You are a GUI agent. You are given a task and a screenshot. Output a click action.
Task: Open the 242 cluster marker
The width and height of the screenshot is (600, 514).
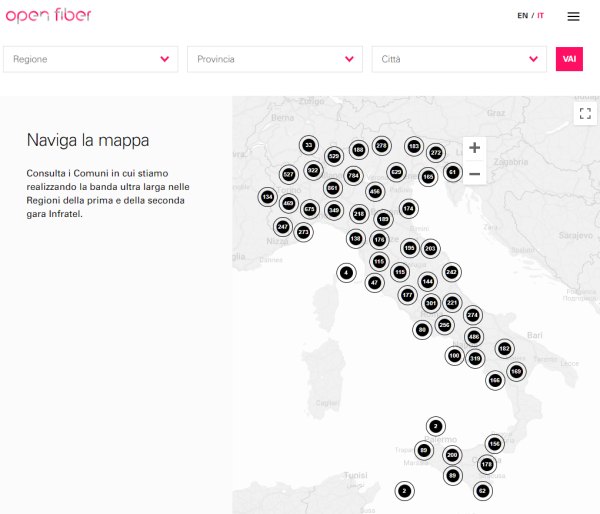click(x=452, y=272)
